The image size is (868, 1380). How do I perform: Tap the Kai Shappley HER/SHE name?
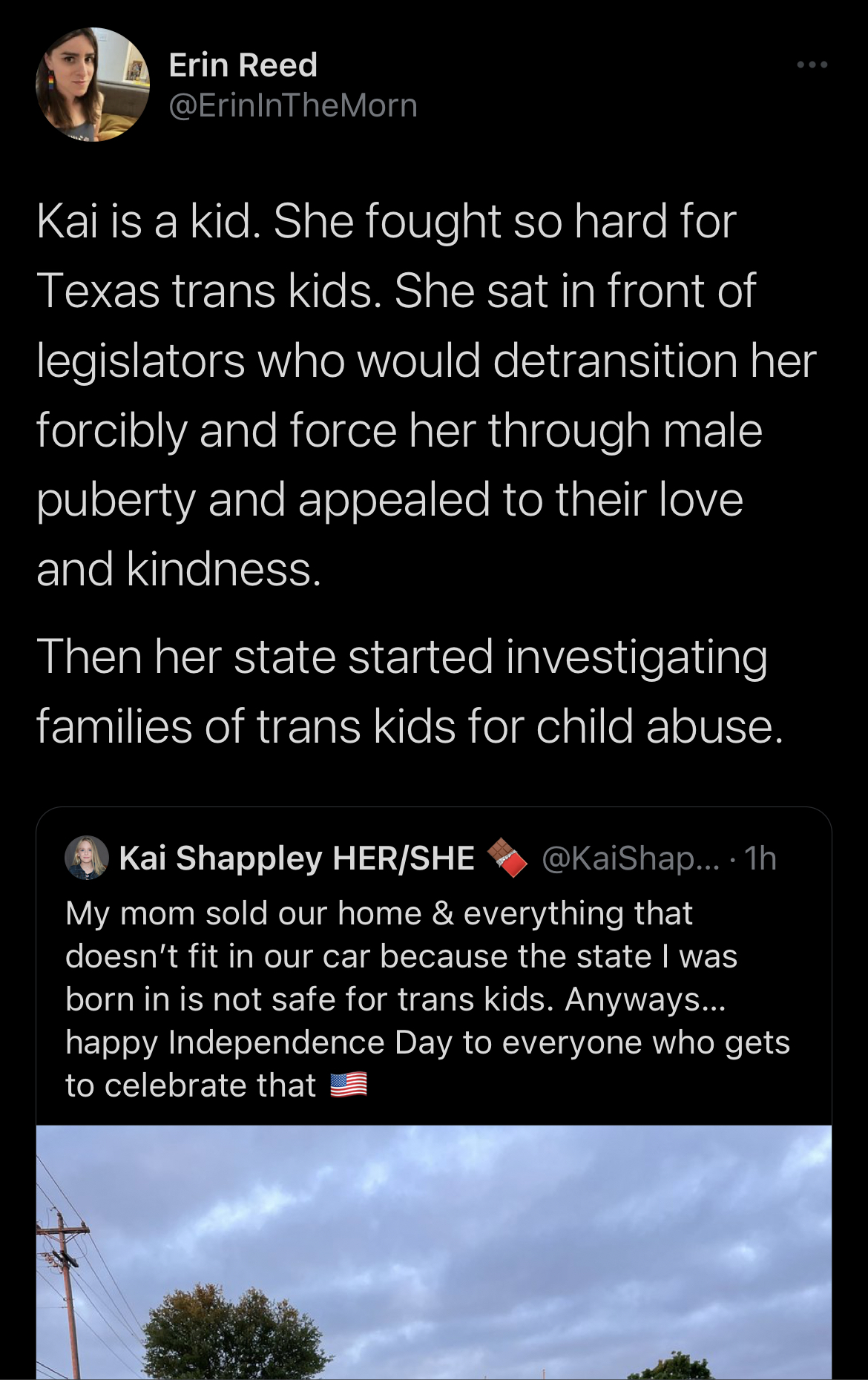297,858
